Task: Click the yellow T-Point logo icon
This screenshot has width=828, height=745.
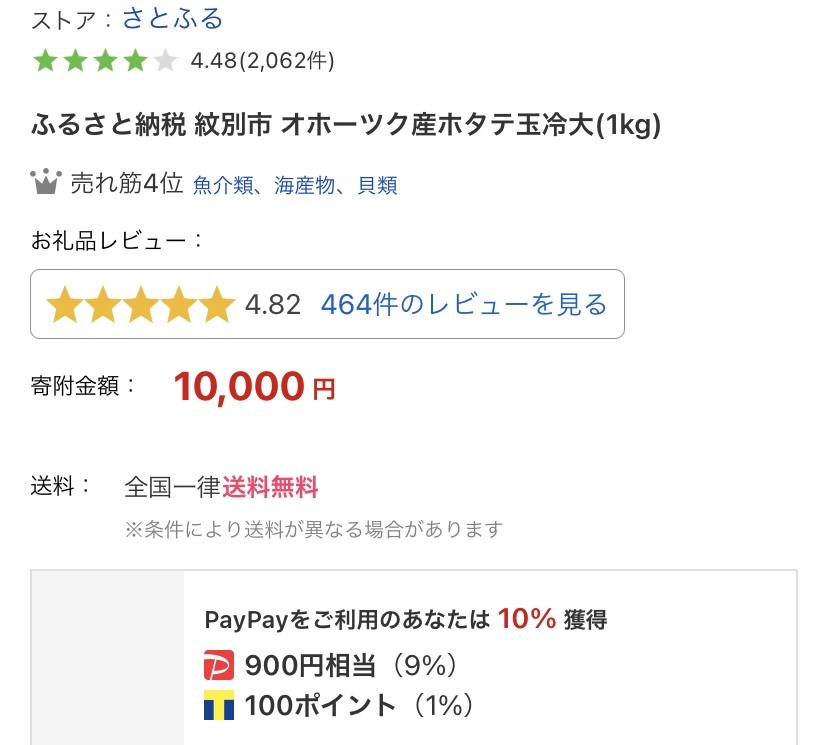Action: 217,705
